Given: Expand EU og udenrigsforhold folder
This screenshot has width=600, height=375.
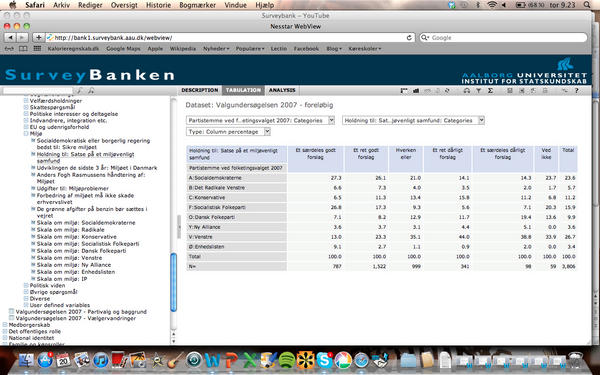Looking at the screenshot, I should 26,127.
